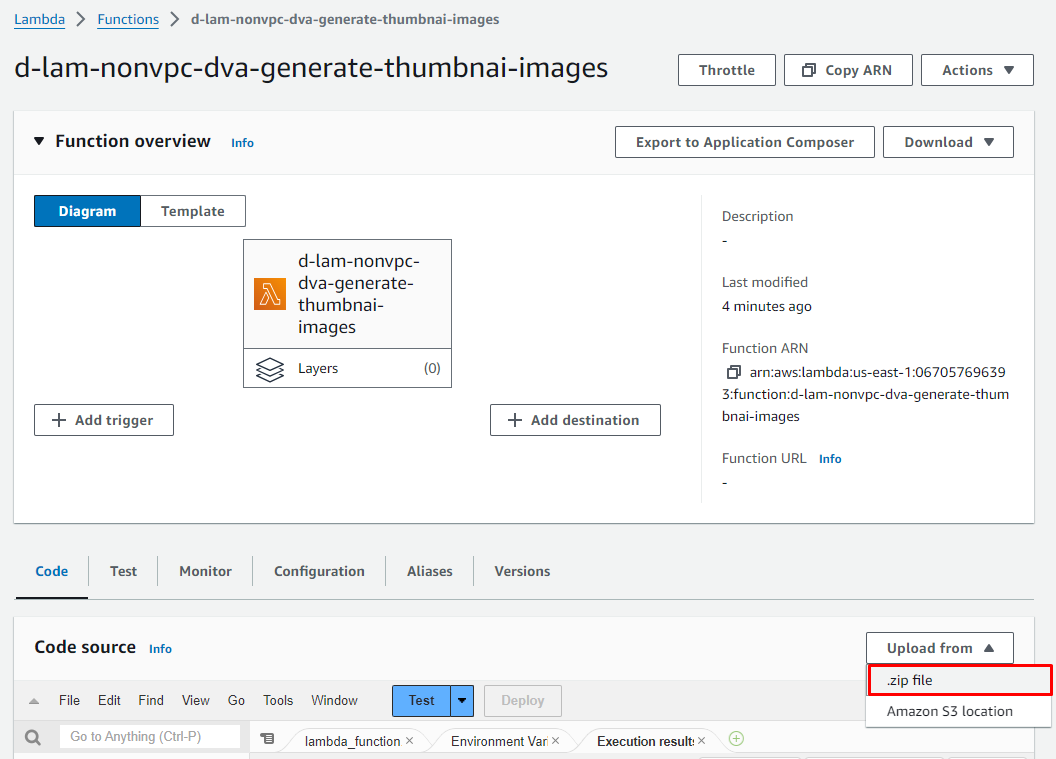This screenshot has height=759, width=1056.
Task: Click the Throttle button
Action: pyautogui.click(x=727, y=70)
